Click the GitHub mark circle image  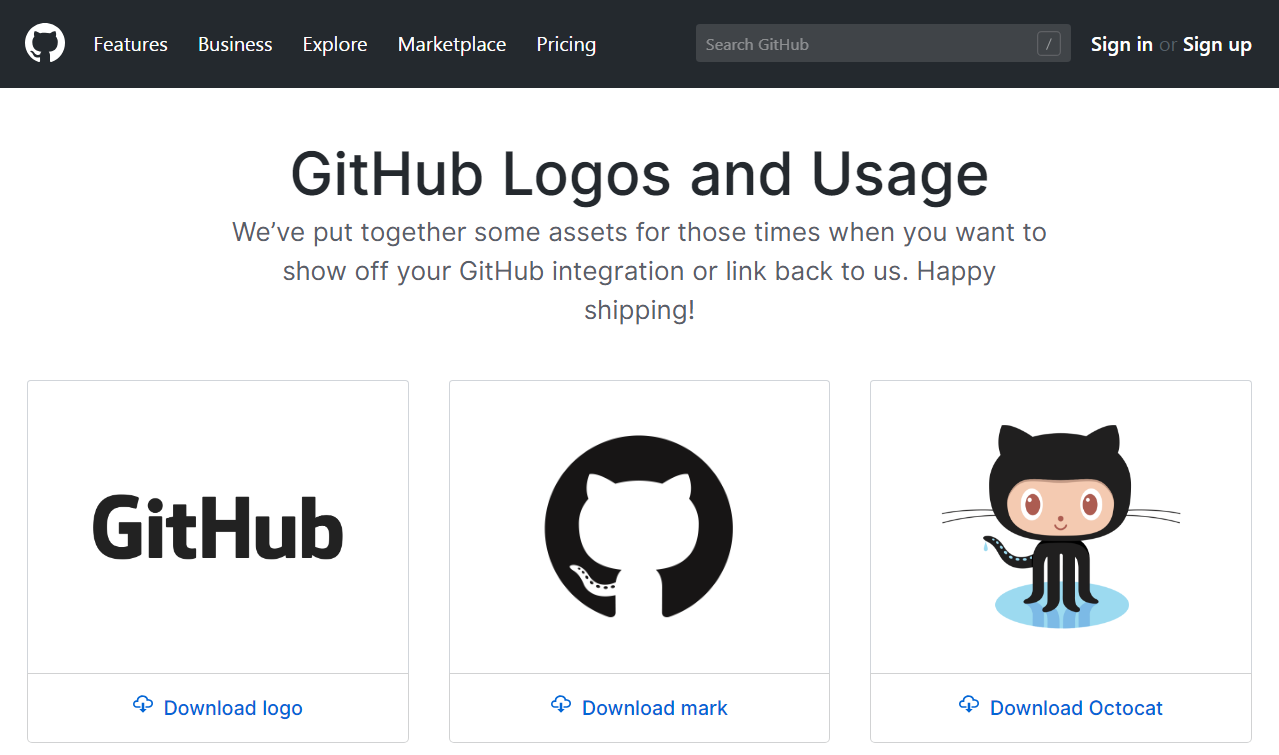(x=639, y=527)
